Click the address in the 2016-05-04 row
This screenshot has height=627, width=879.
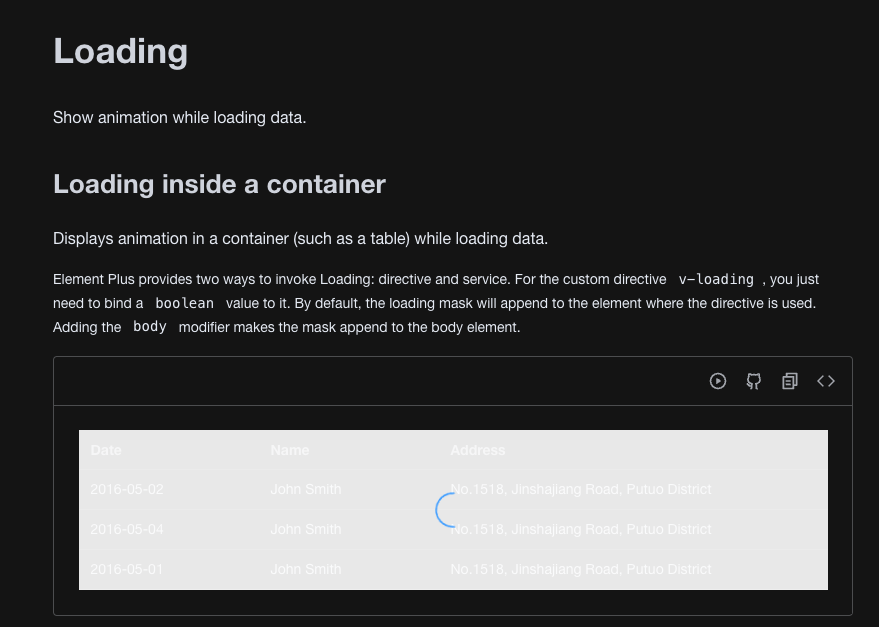pos(581,529)
